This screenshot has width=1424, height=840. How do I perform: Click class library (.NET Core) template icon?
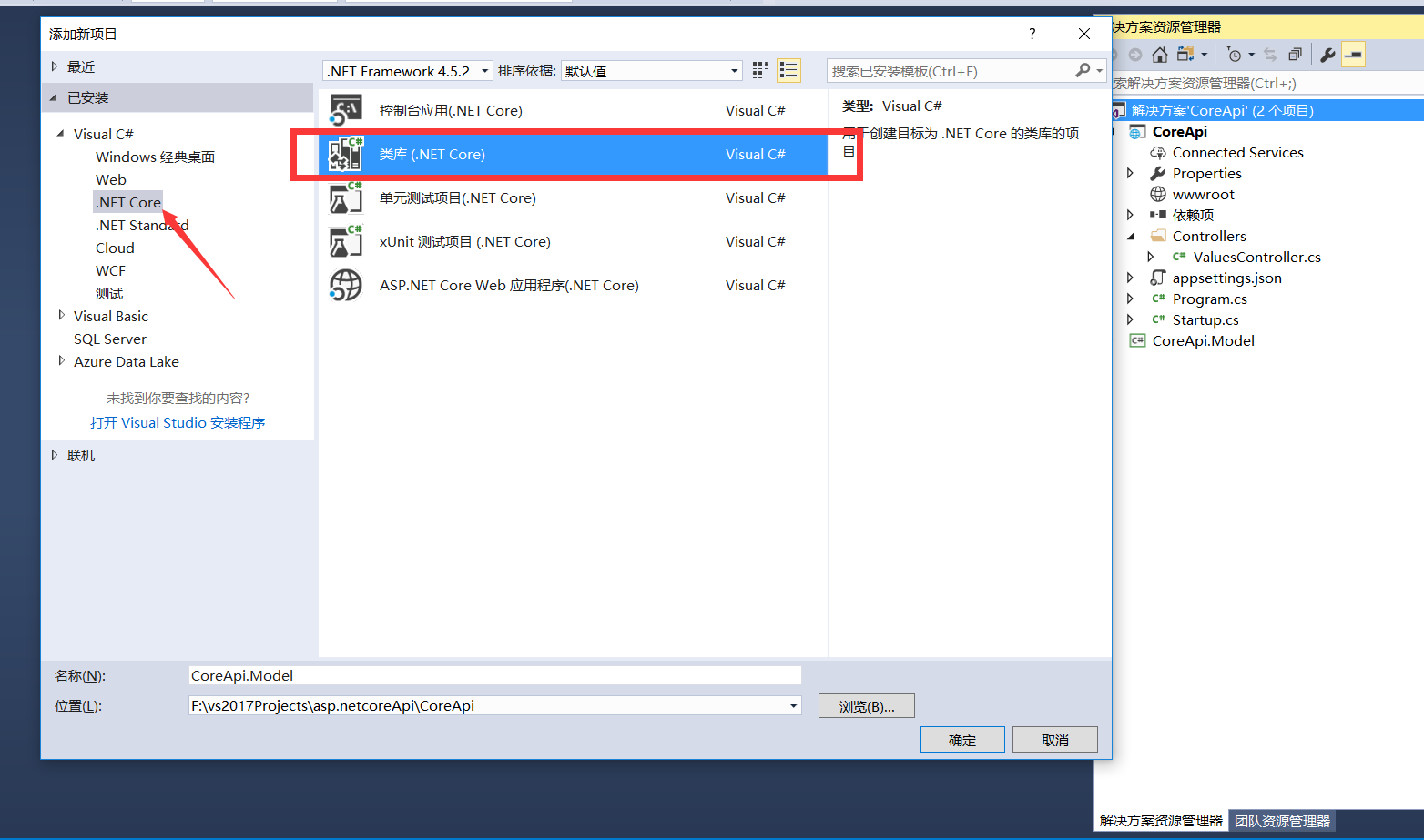[346, 154]
